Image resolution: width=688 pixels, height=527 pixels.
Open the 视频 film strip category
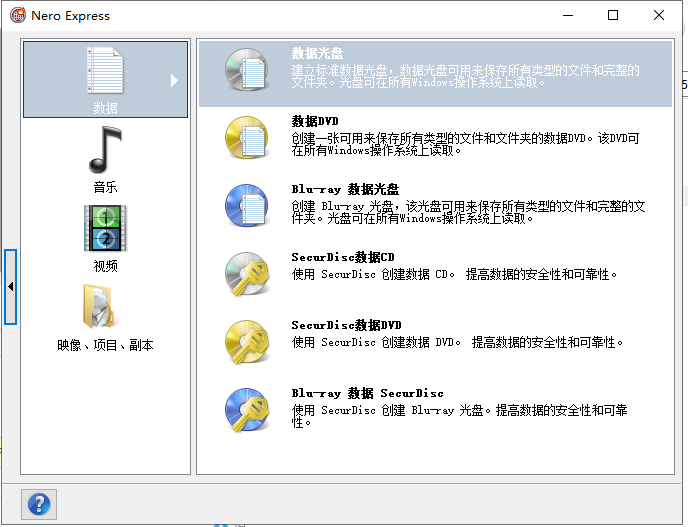click(105, 228)
